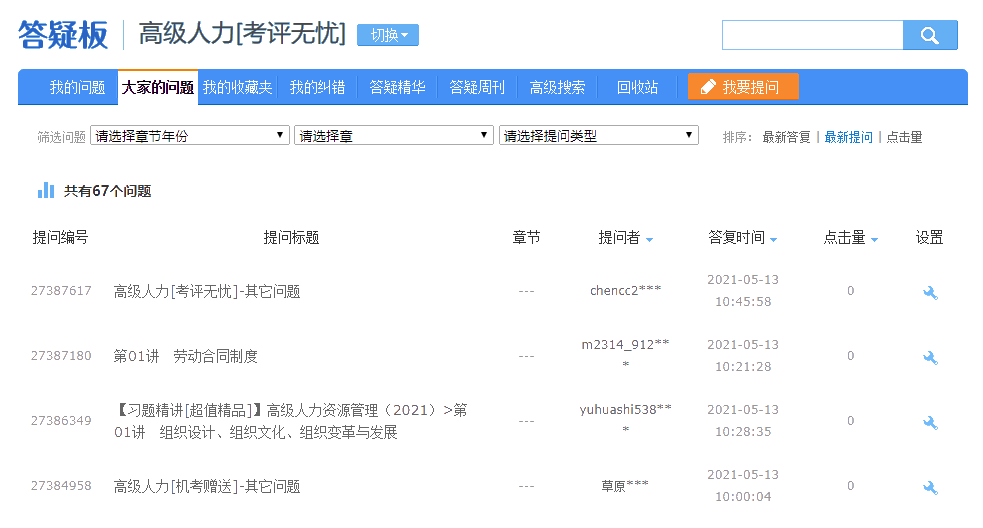The height and width of the screenshot is (528, 983).
Task: Open settings wrench for question 27387180
Action: [930, 357]
